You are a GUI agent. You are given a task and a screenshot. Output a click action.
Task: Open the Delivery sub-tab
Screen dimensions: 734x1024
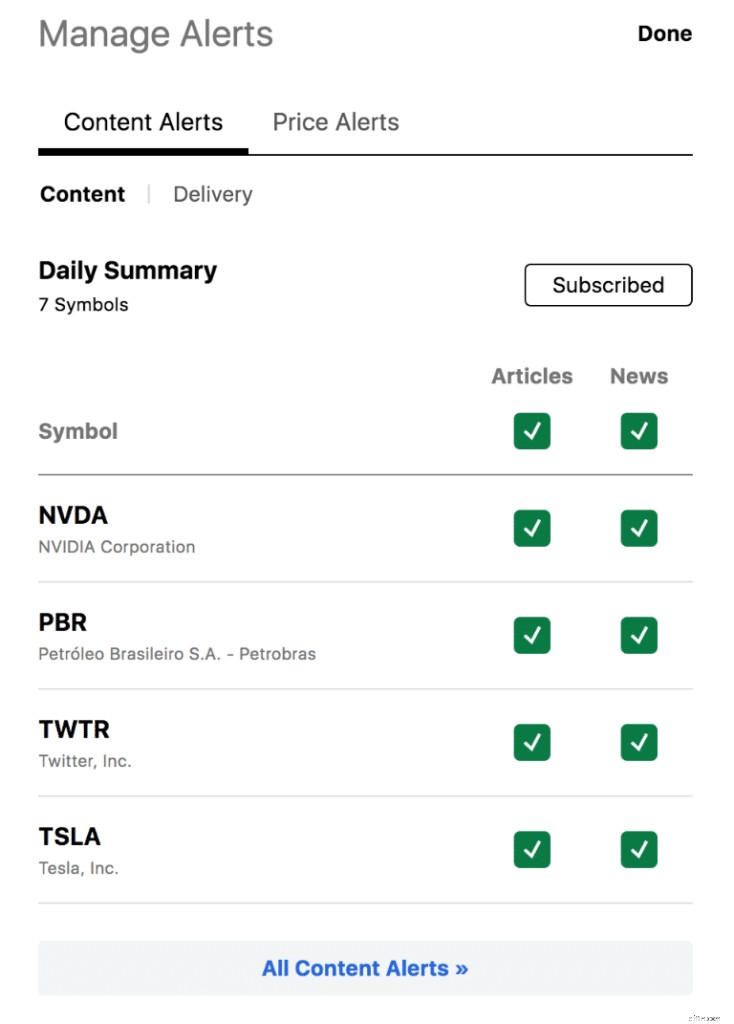tap(212, 195)
